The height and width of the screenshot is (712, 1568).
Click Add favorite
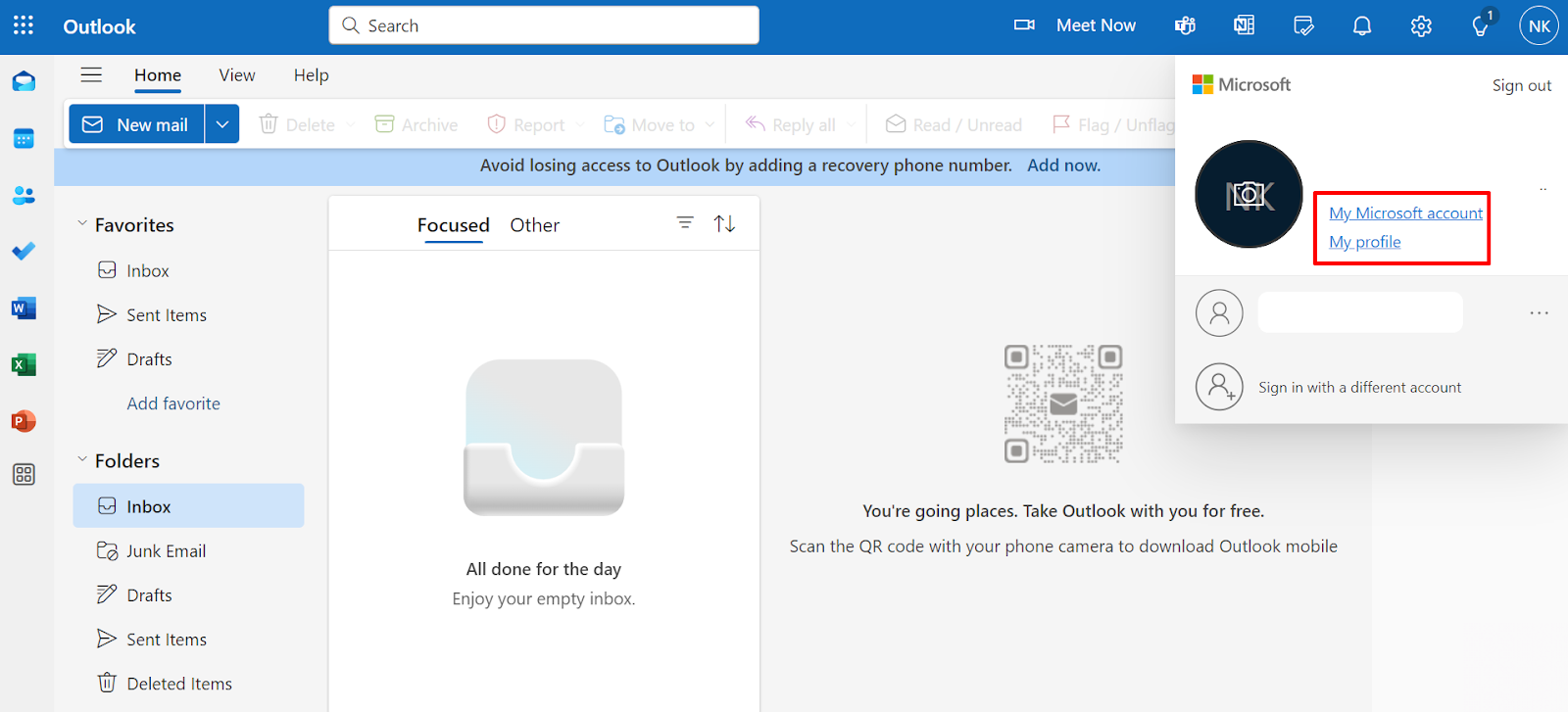173,403
